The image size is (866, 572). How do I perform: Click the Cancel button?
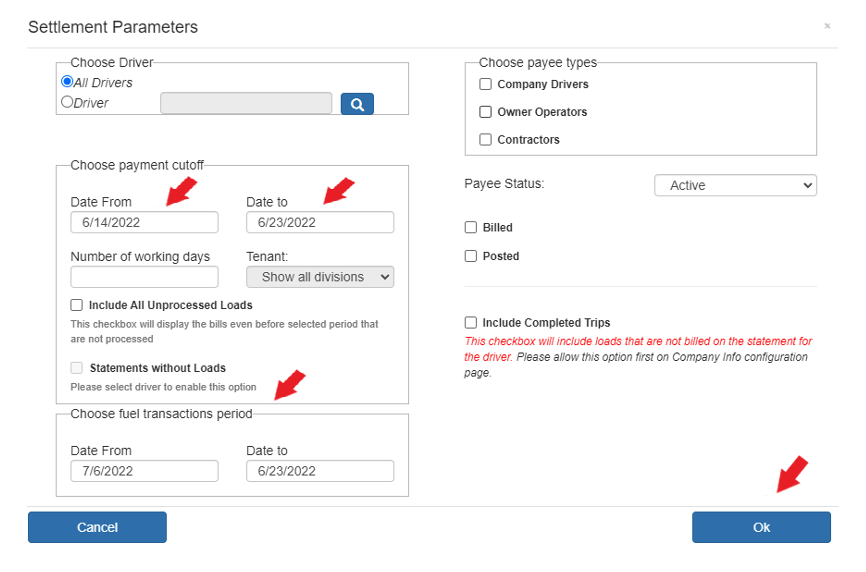click(97, 527)
